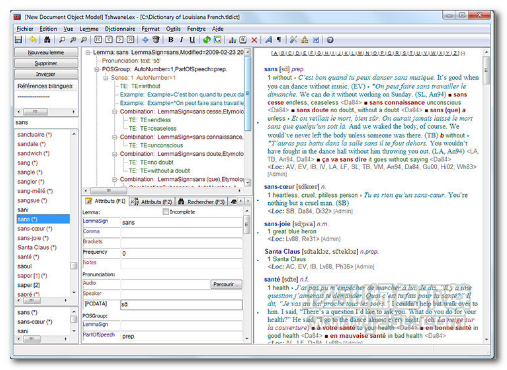
Task: Click the scissors tools icon
Action: pyautogui.click(x=293, y=40)
